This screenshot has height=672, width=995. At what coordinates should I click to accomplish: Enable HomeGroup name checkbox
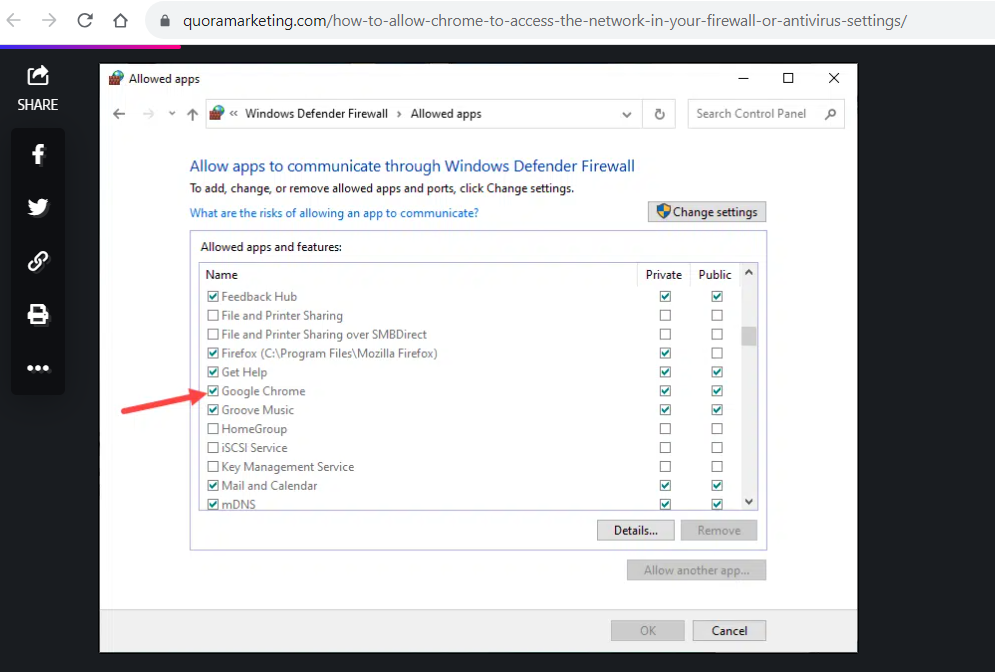[213, 429]
